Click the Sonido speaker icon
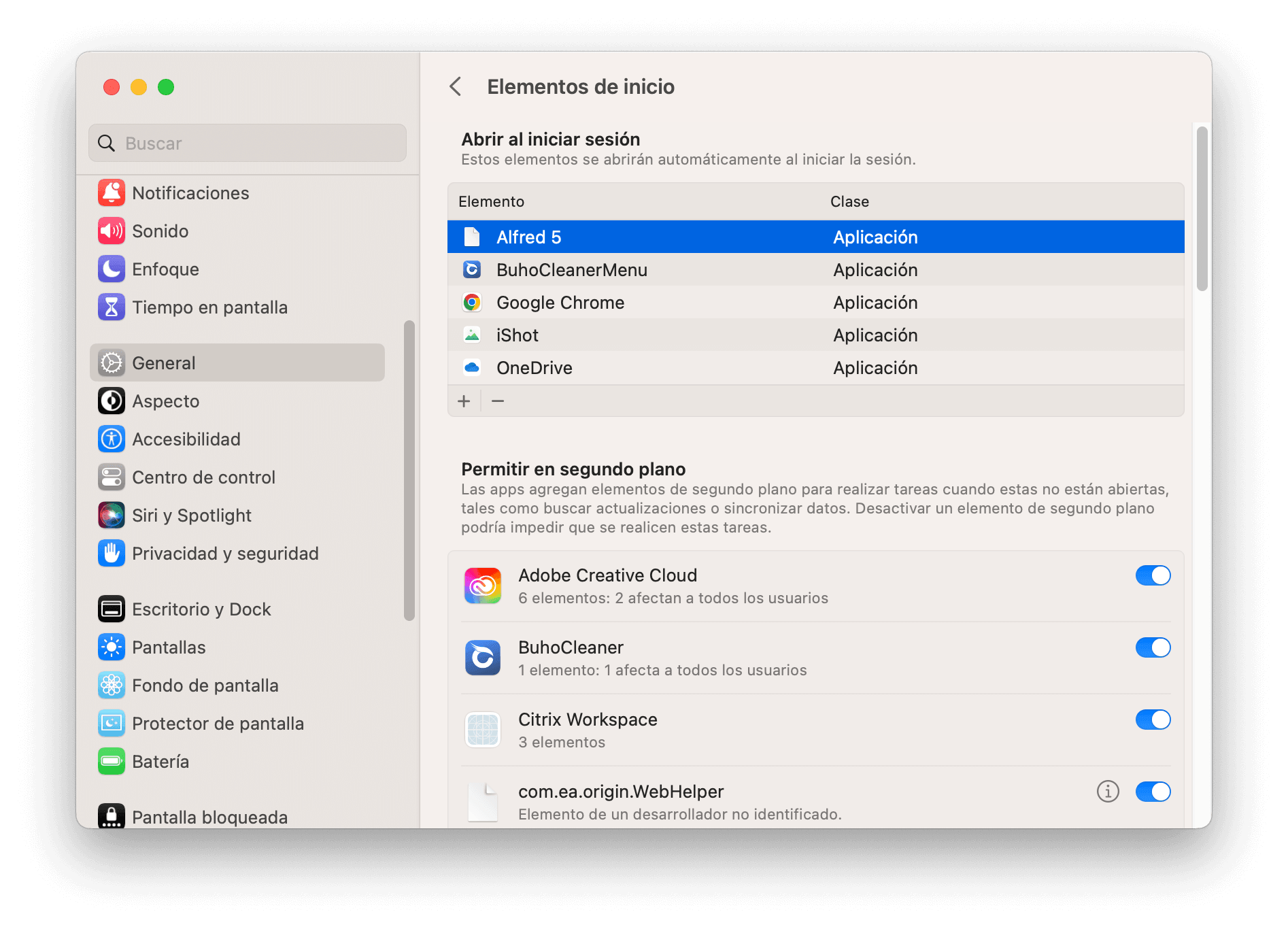This screenshot has height=929, width=1288. coord(112,231)
